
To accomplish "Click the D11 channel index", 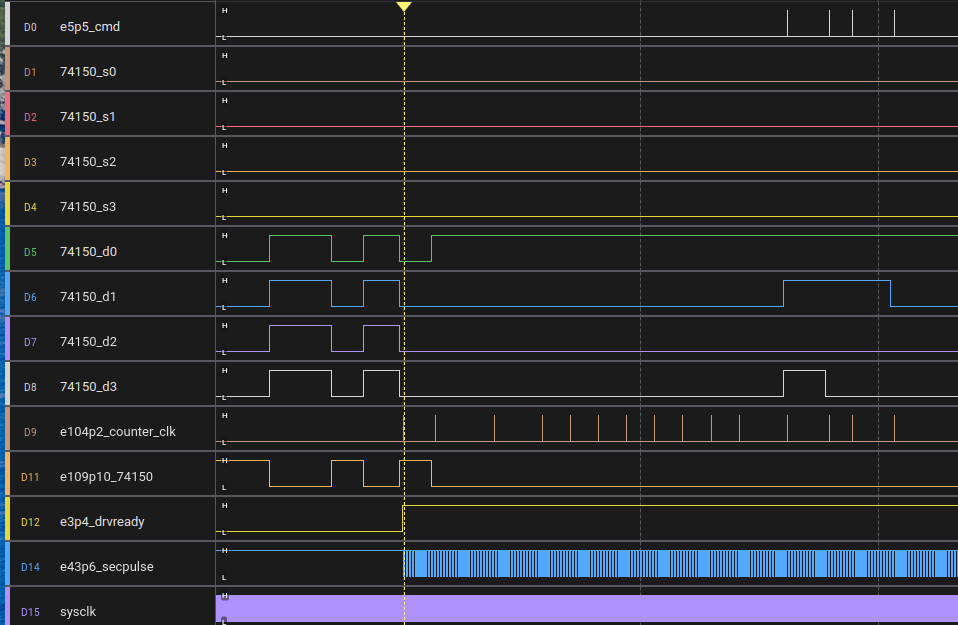I will 30,477.
